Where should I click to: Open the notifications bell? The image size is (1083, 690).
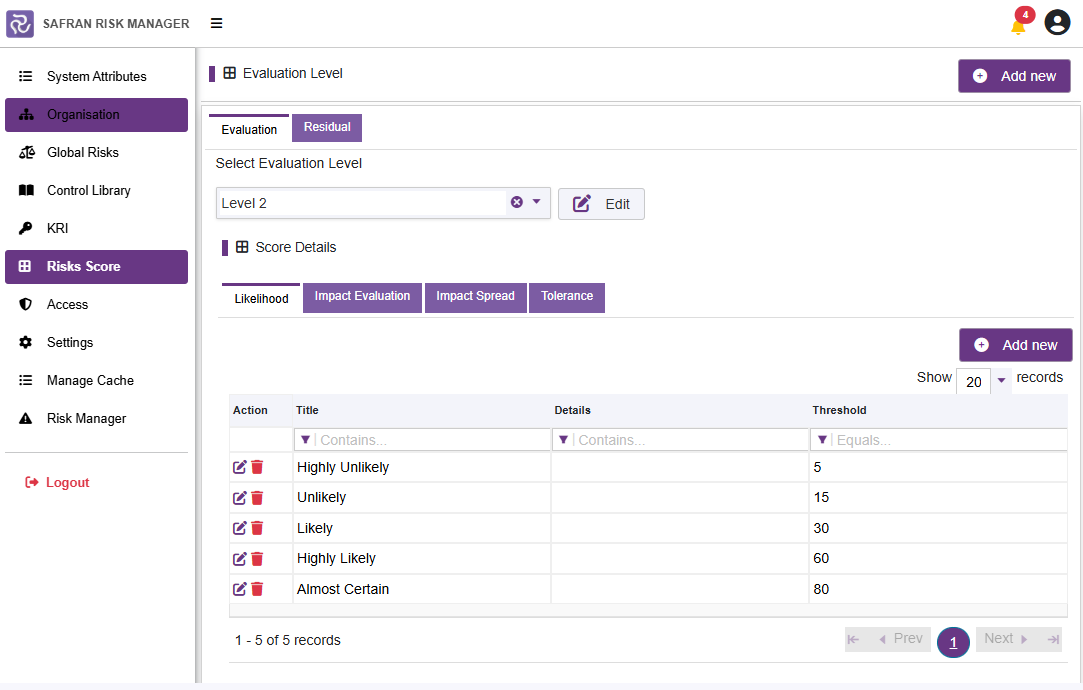(1018, 27)
